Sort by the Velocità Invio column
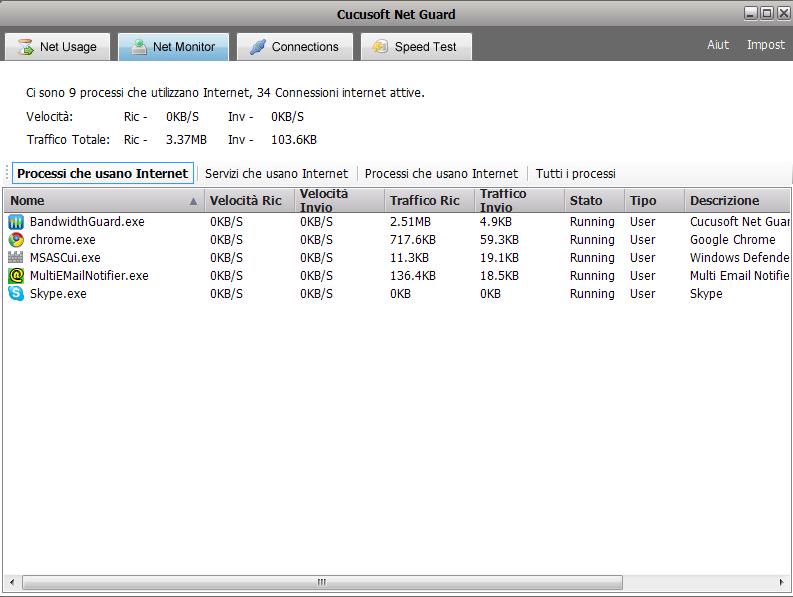Screen dimensions: 793x597 point(339,201)
